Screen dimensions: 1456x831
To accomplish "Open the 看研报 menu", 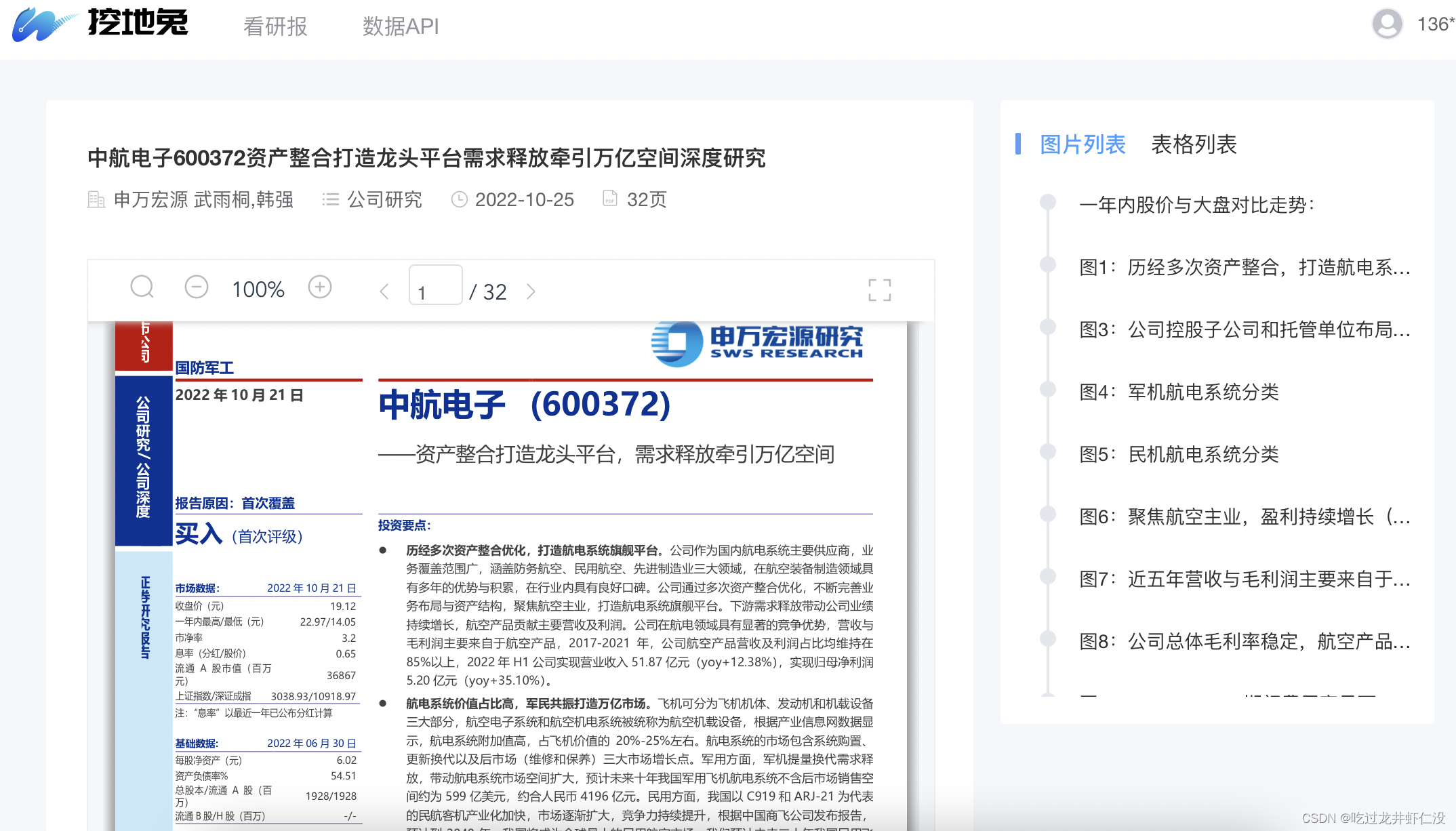I will 275,26.
